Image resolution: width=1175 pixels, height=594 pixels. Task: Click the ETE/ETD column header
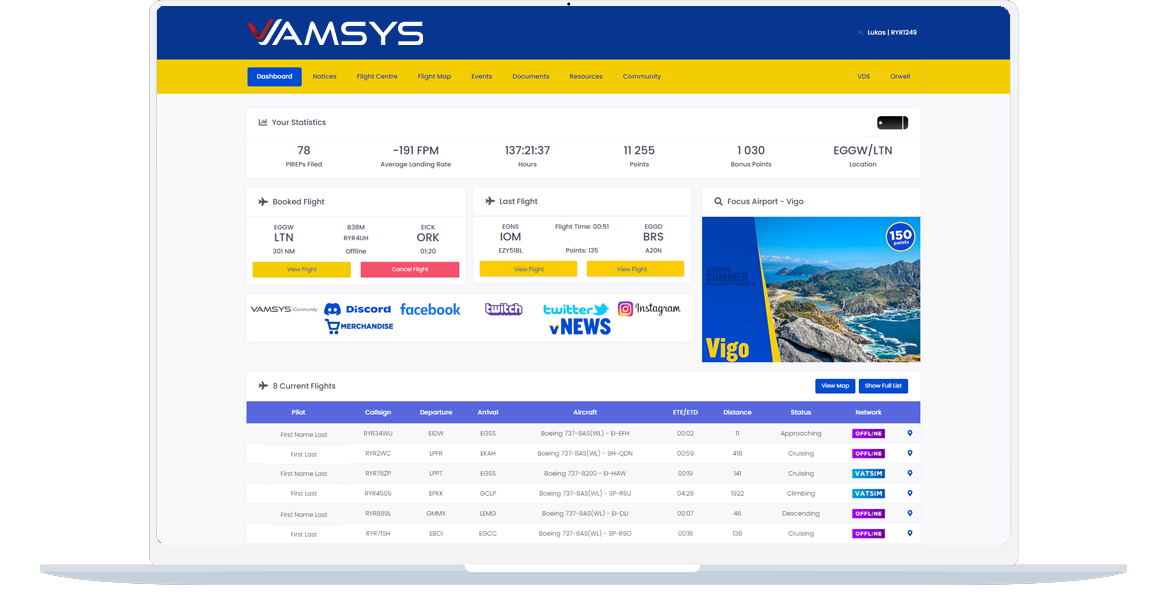(685, 413)
